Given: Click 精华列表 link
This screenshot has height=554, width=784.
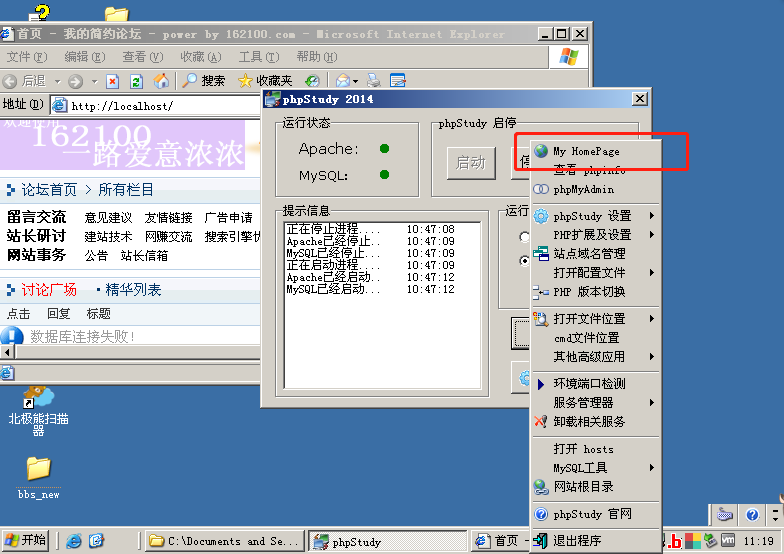Looking at the screenshot, I should point(133,290).
